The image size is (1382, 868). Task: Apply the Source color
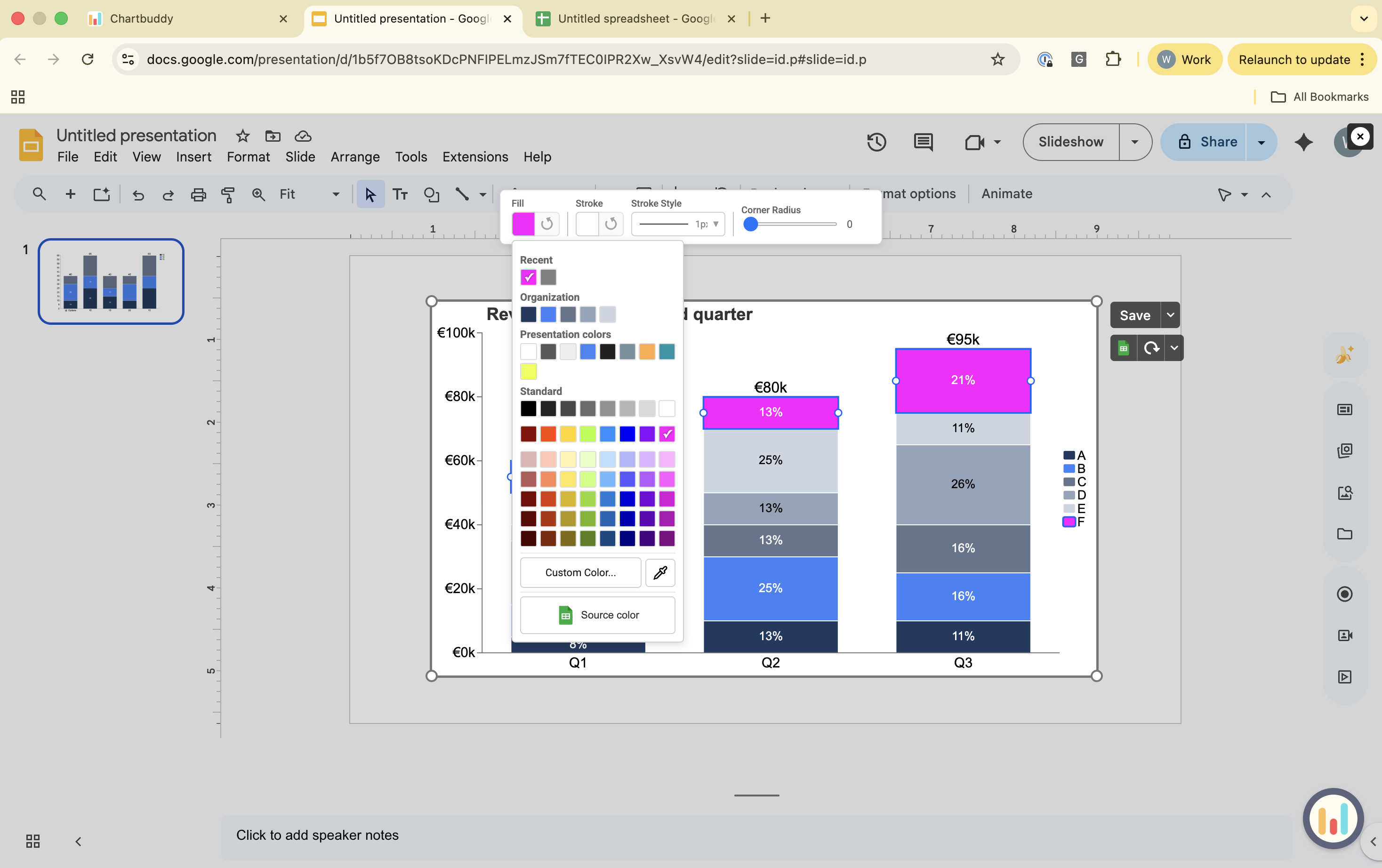(x=597, y=614)
